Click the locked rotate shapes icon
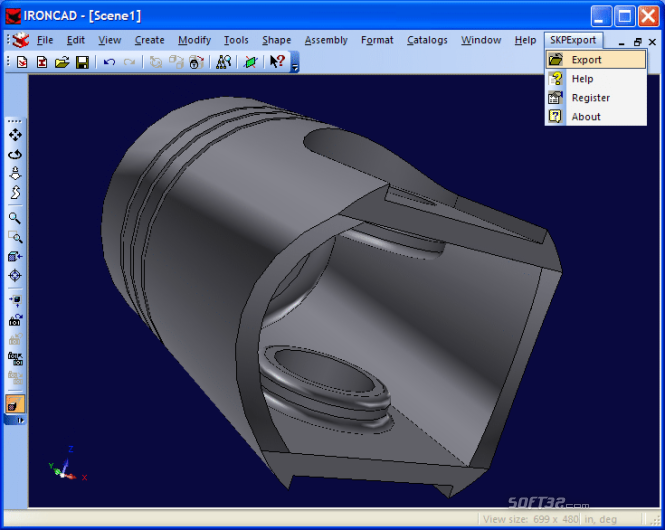Image resolution: width=665 pixels, height=530 pixels. click(196, 62)
